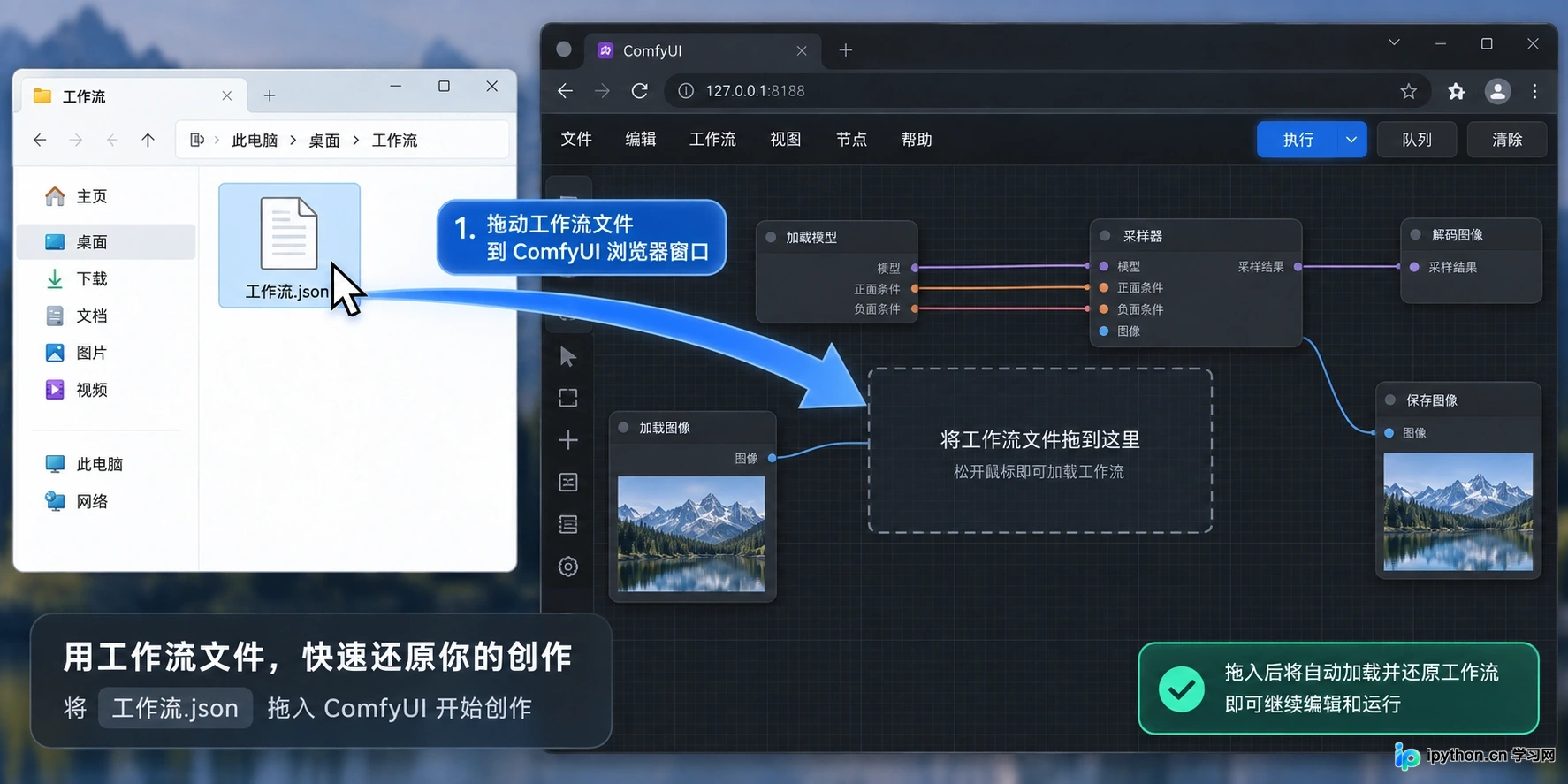
Task: Open a new browser tab next to ComfyUI
Action: (x=846, y=50)
